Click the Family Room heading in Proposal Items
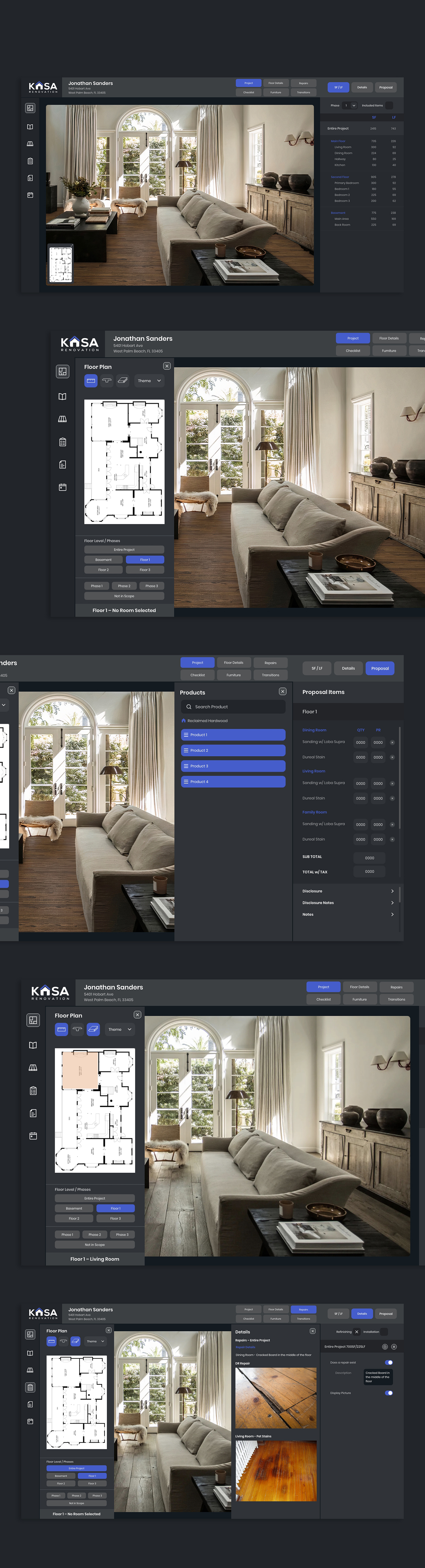The image size is (425, 1568). pos(315,812)
